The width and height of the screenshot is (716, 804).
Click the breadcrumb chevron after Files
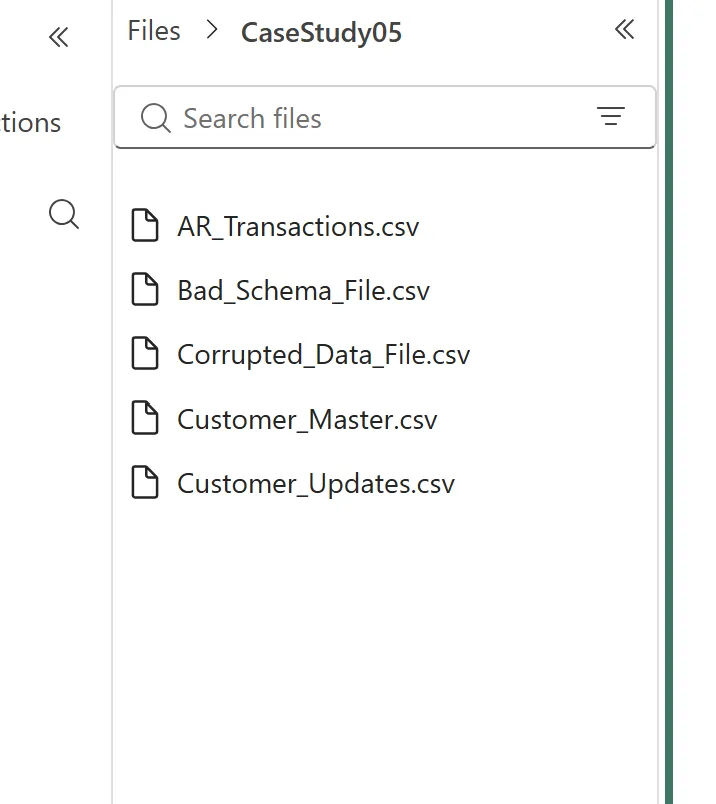(211, 30)
